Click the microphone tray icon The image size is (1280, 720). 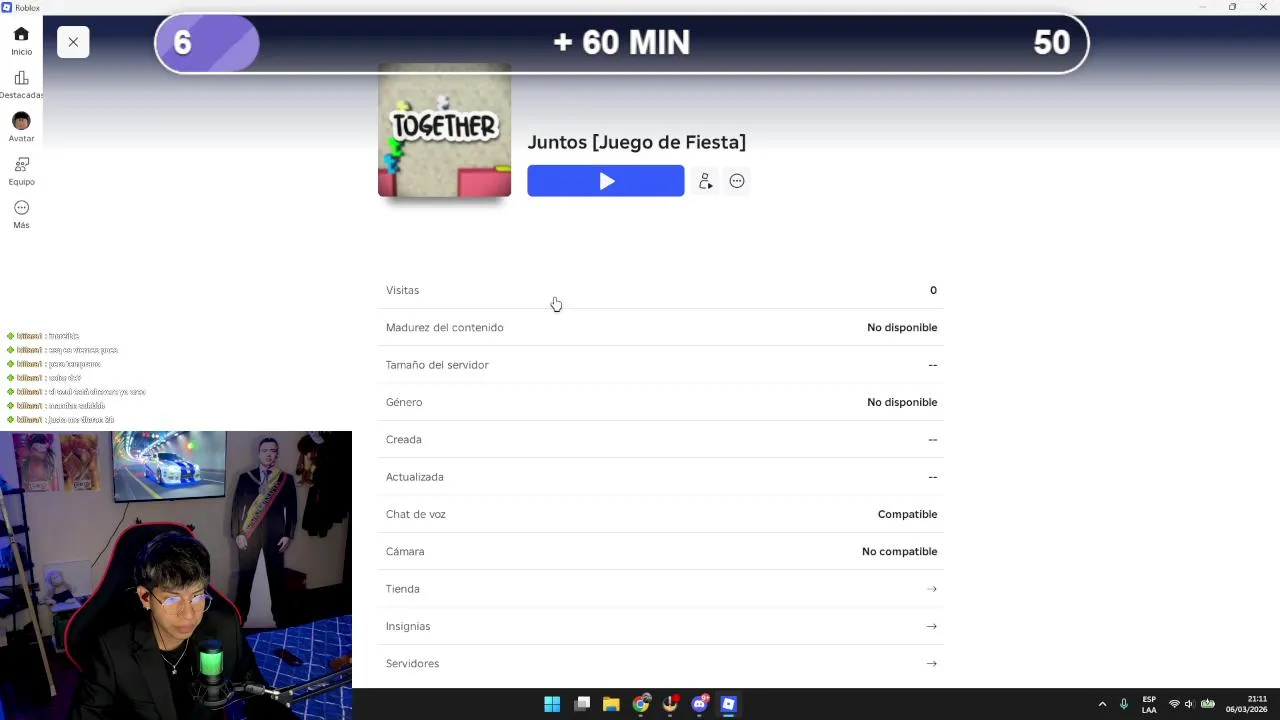click(1124, 704)
